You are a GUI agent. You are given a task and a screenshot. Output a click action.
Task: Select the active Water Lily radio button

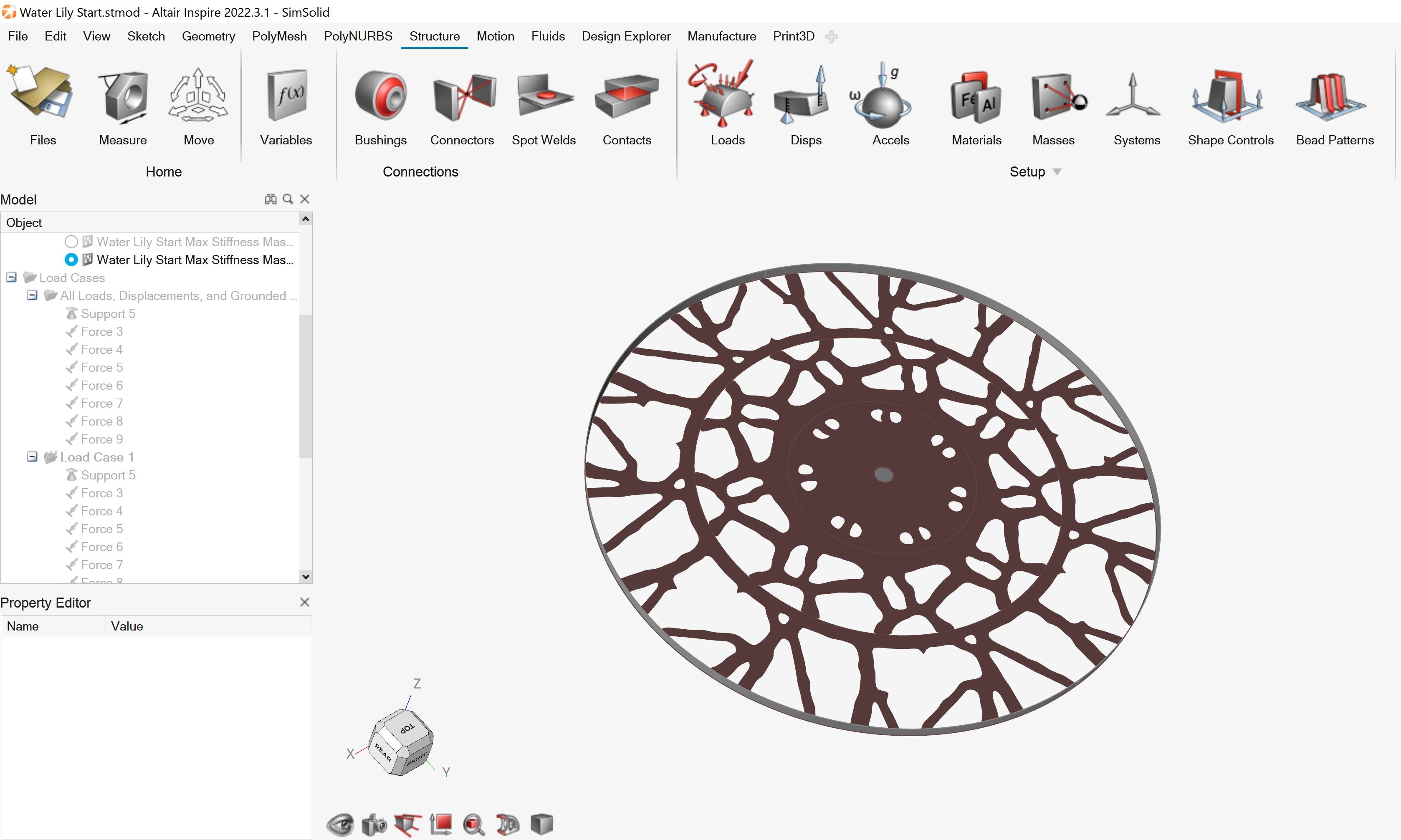click(71, 260)
